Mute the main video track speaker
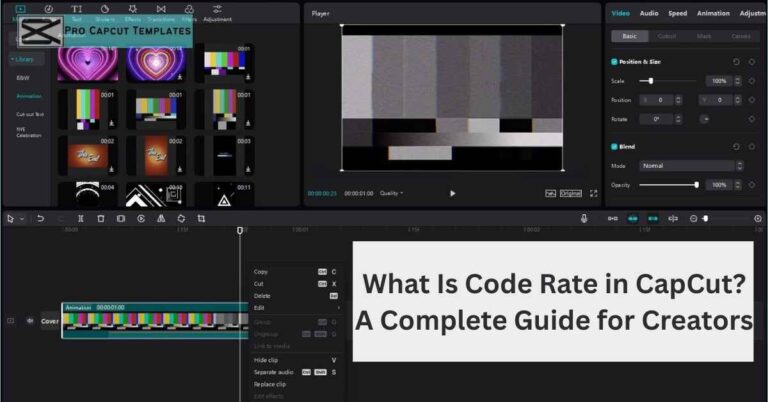 pos(30,321)
